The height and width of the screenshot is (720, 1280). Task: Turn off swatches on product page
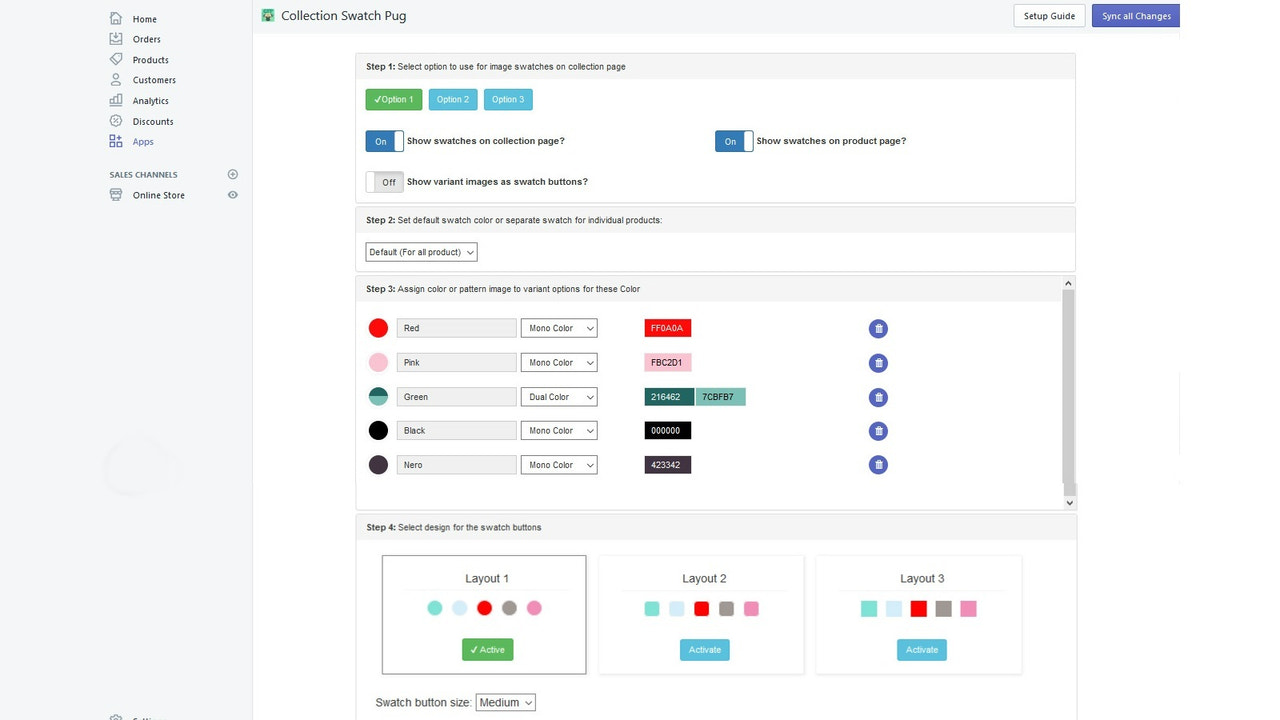(733, 141)
